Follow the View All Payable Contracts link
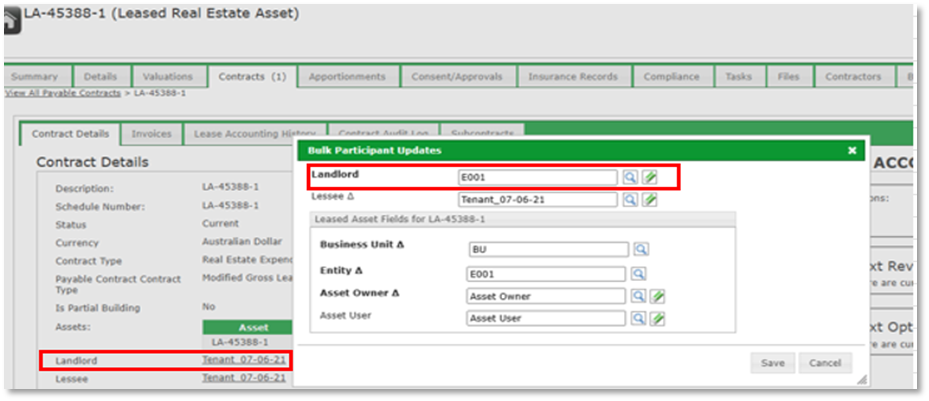This screenshot has height=401, width=929. 63,93
